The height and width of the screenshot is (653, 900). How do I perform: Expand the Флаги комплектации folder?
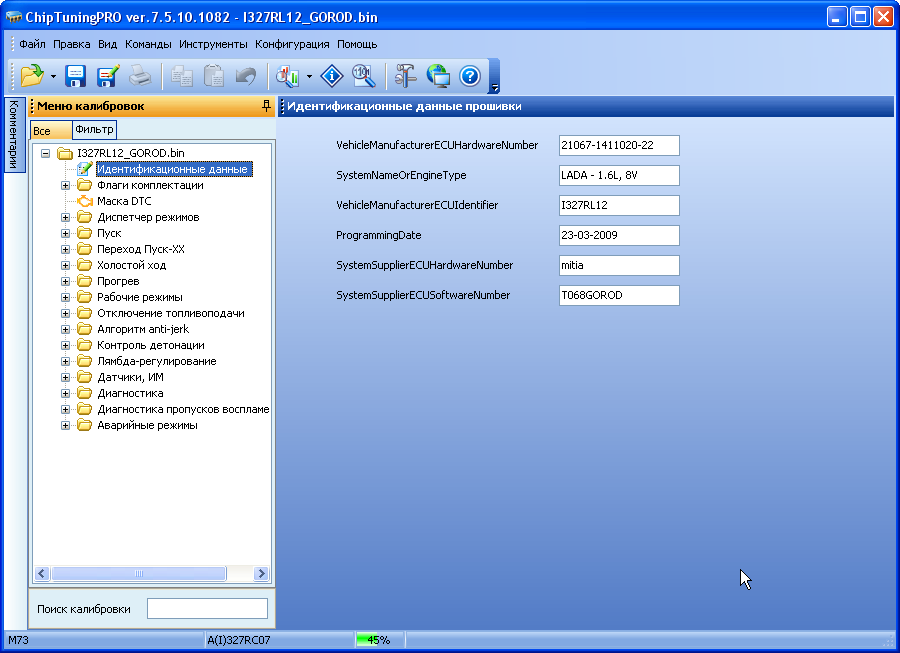(x=65, y=185)
